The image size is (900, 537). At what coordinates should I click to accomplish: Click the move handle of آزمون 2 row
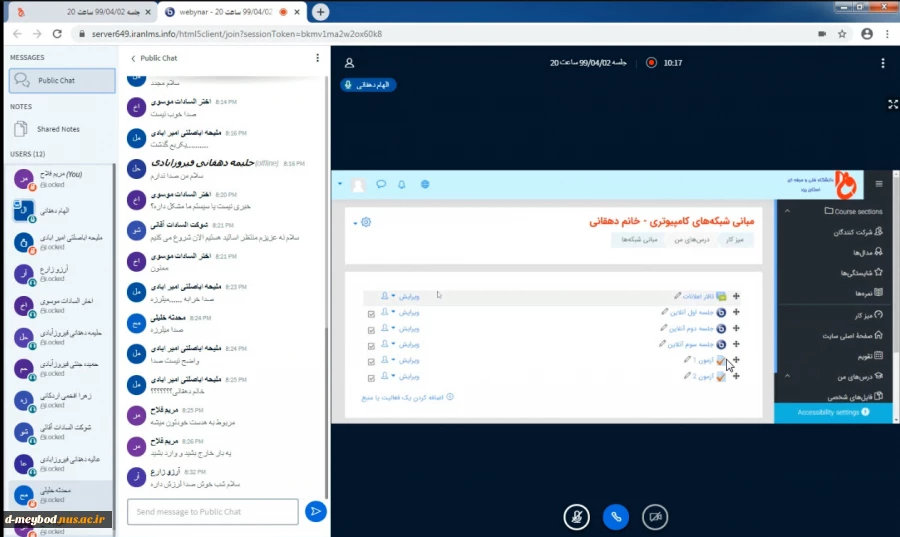pos(736,376)
